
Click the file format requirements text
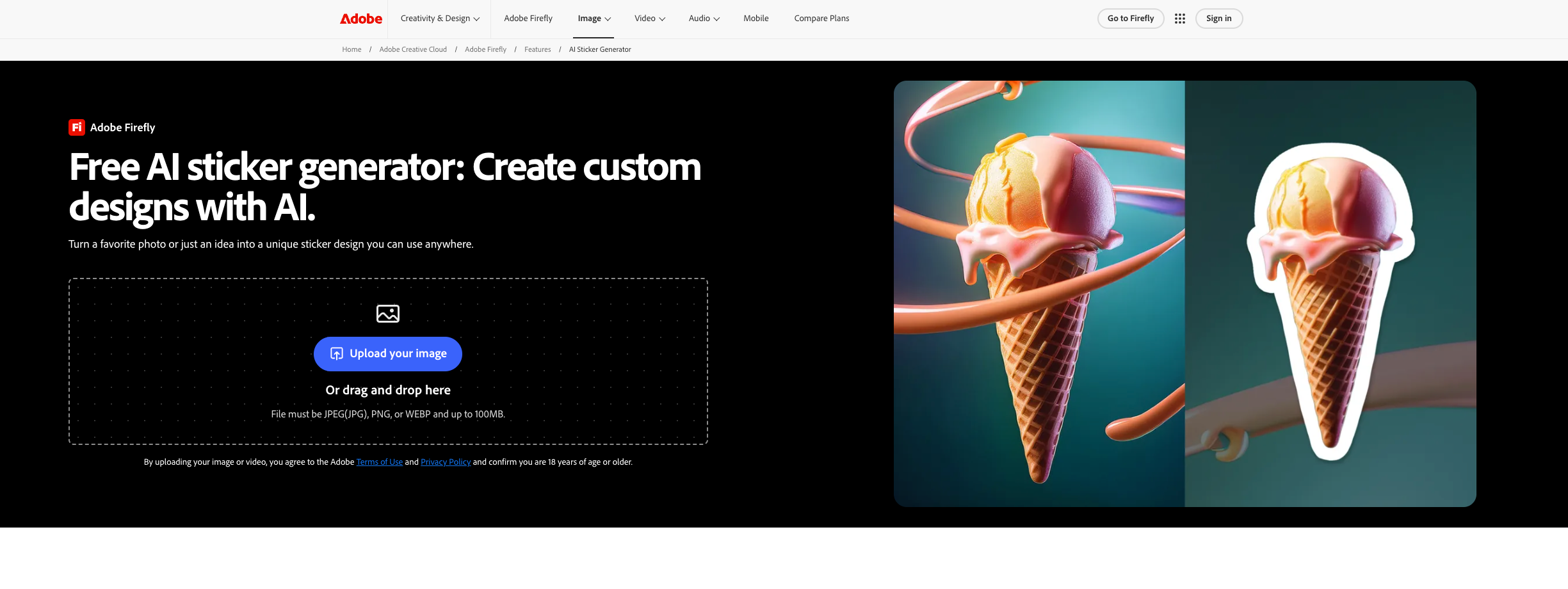[388, 414]
